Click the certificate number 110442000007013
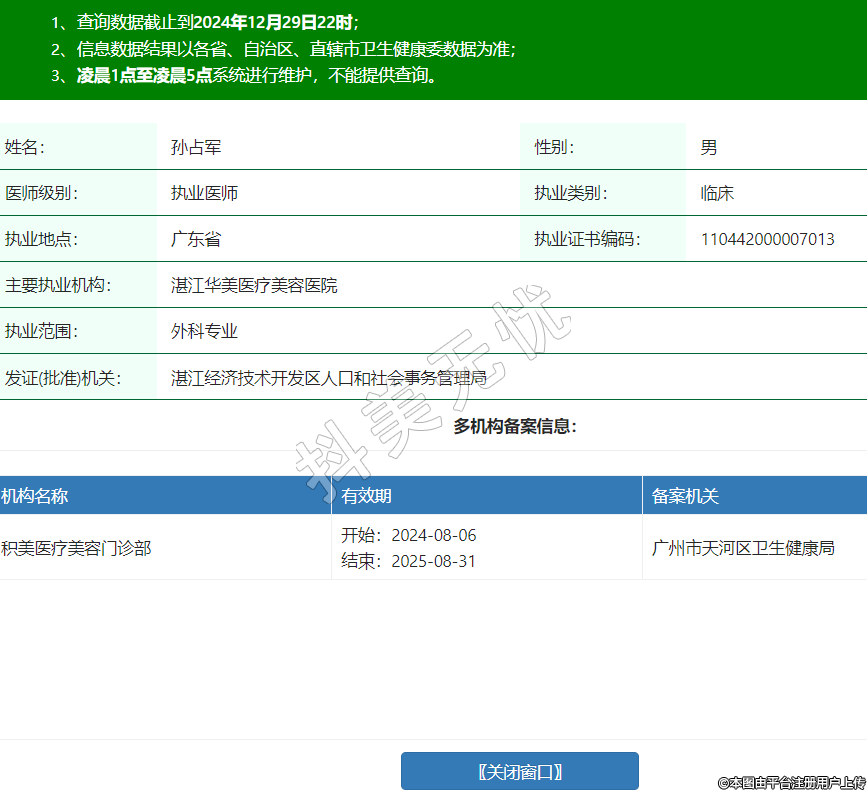 click(x=767, y=240)
